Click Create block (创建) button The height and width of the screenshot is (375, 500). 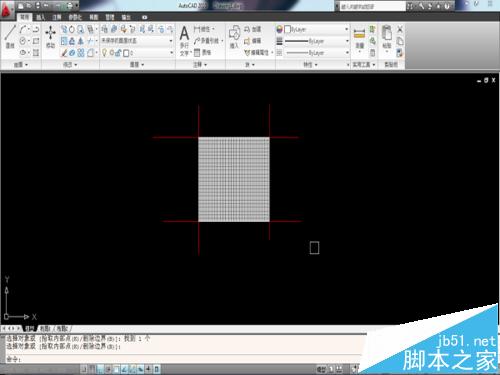pyautogui.click(x=252, y=29)
